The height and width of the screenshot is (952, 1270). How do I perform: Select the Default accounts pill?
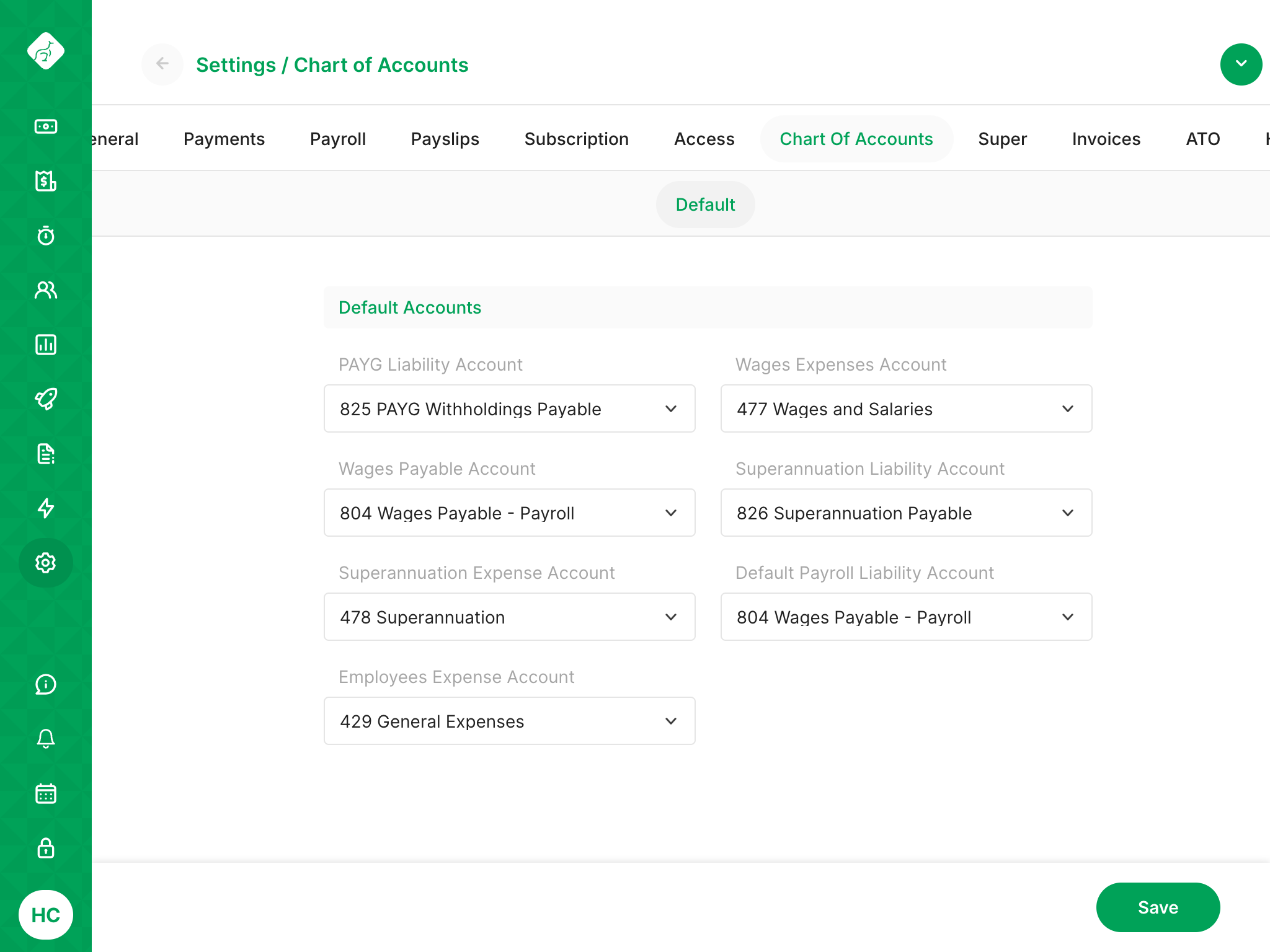point(705,205)
